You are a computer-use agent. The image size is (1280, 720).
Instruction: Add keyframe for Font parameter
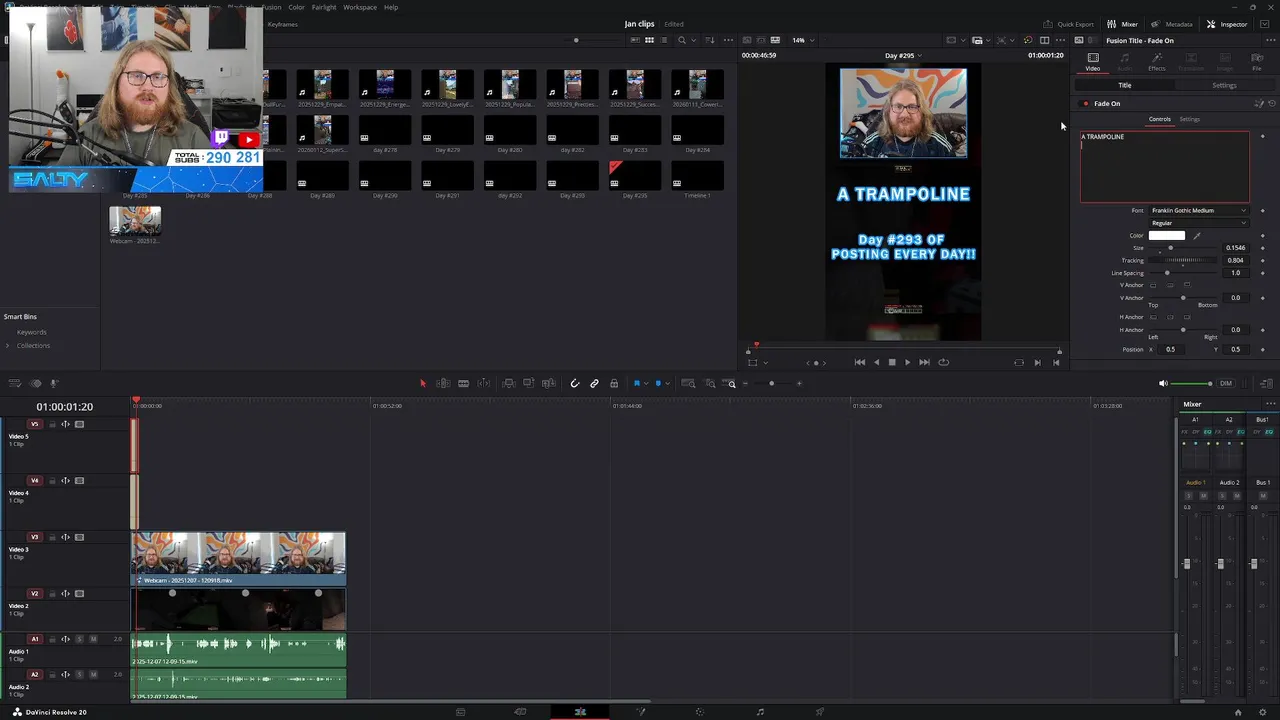coord(1262,211)
